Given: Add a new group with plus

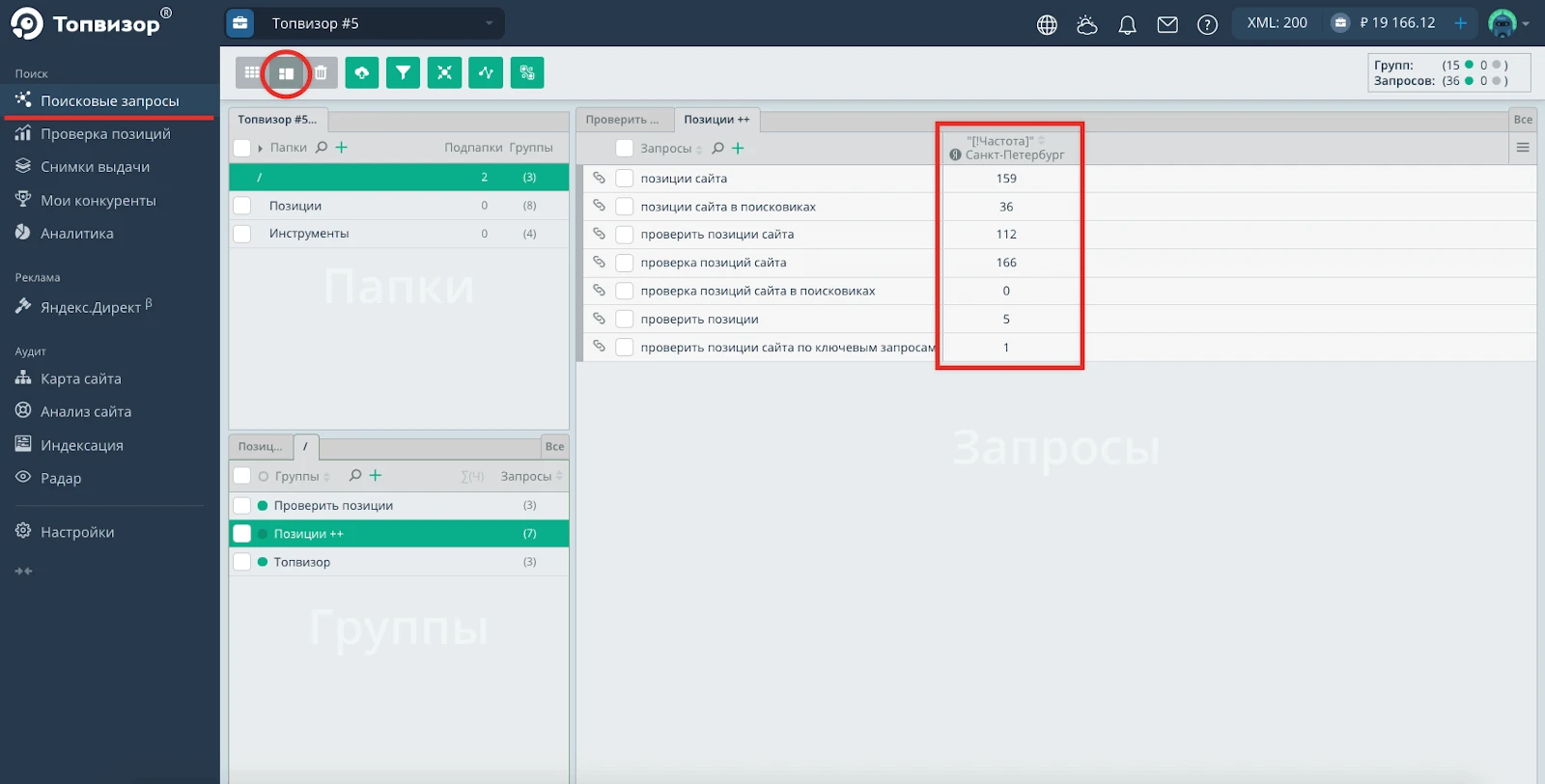Looking at the screenshot, I should tap(376, 475).
